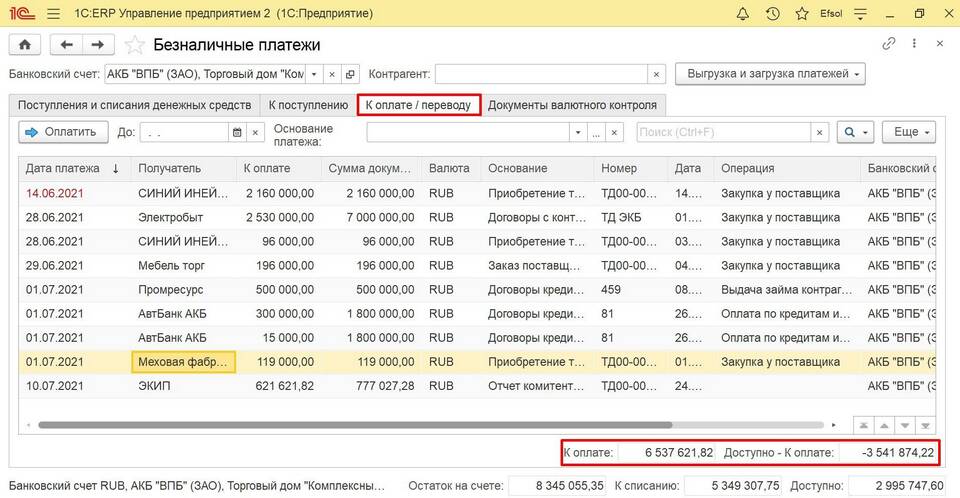
Task: Select the ЭКИП row
Action: (x=477, y=386)
